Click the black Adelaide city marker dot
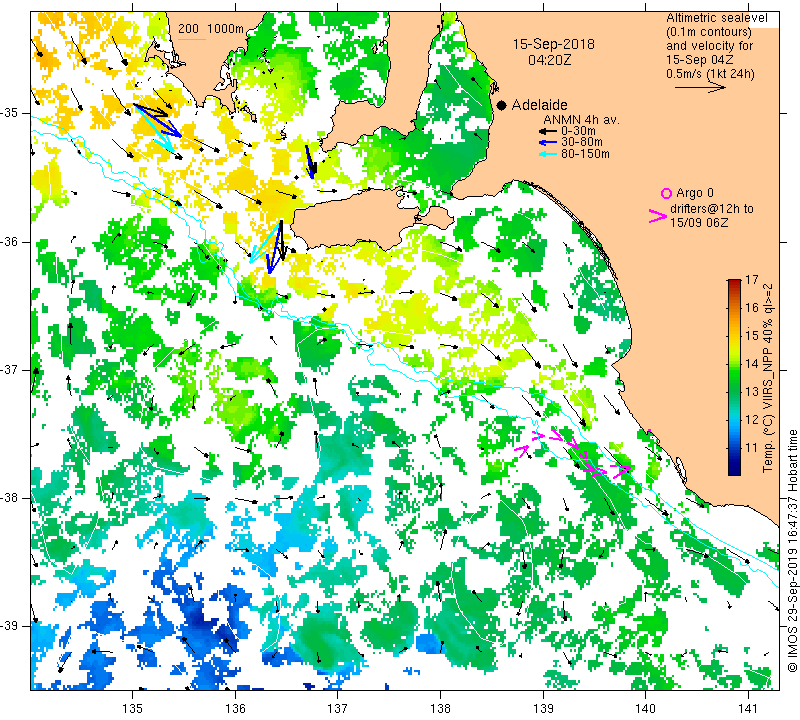800x720 pixels. pos(502,106)
